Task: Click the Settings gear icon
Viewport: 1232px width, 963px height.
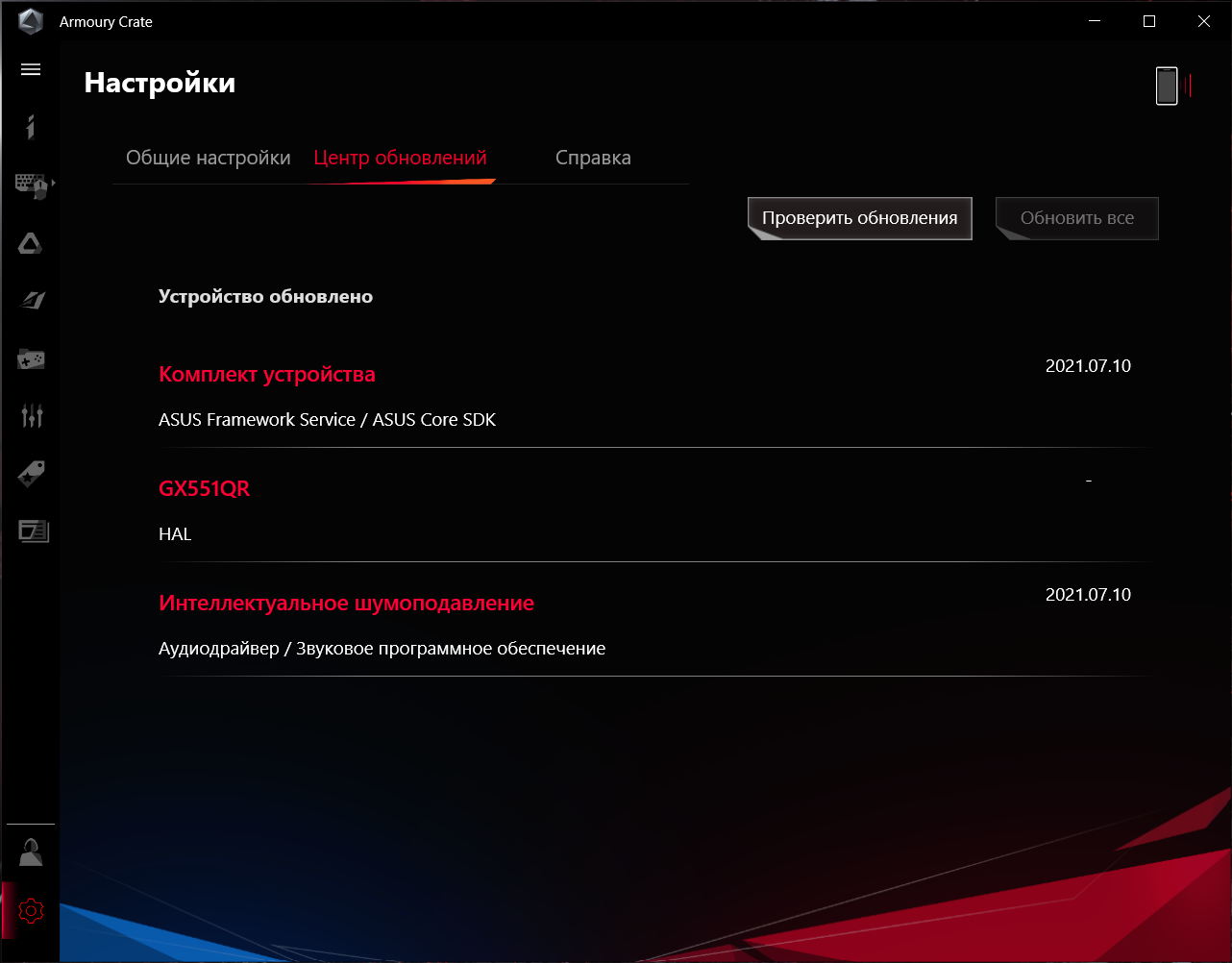Action: point(31,909)
